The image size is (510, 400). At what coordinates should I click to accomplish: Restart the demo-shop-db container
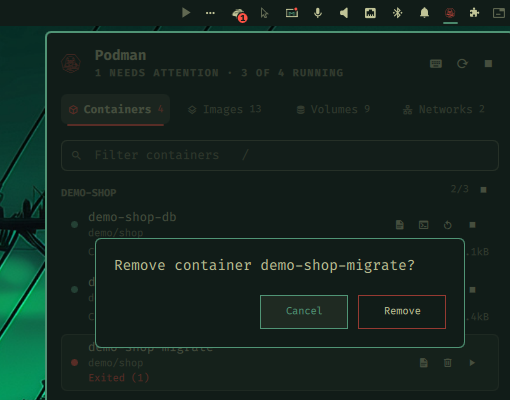click(448, 225)
